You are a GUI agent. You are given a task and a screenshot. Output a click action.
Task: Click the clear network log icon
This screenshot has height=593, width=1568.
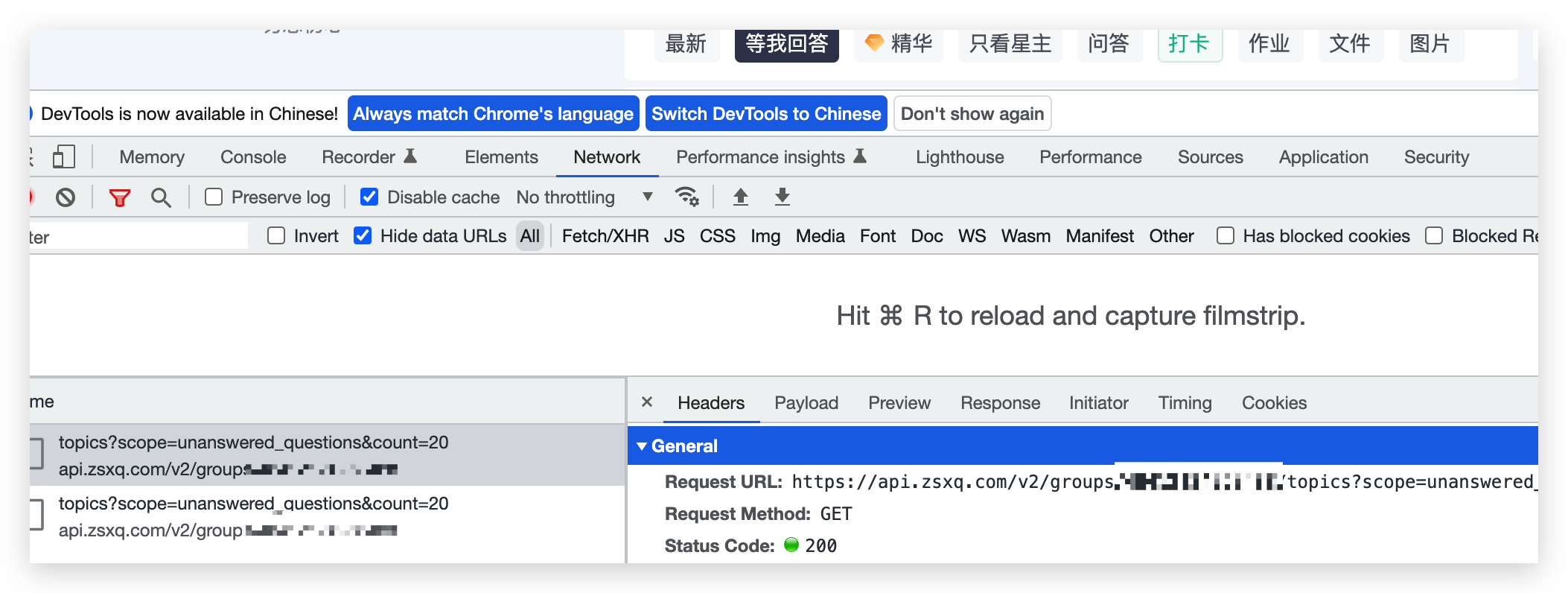pos(66,197)
